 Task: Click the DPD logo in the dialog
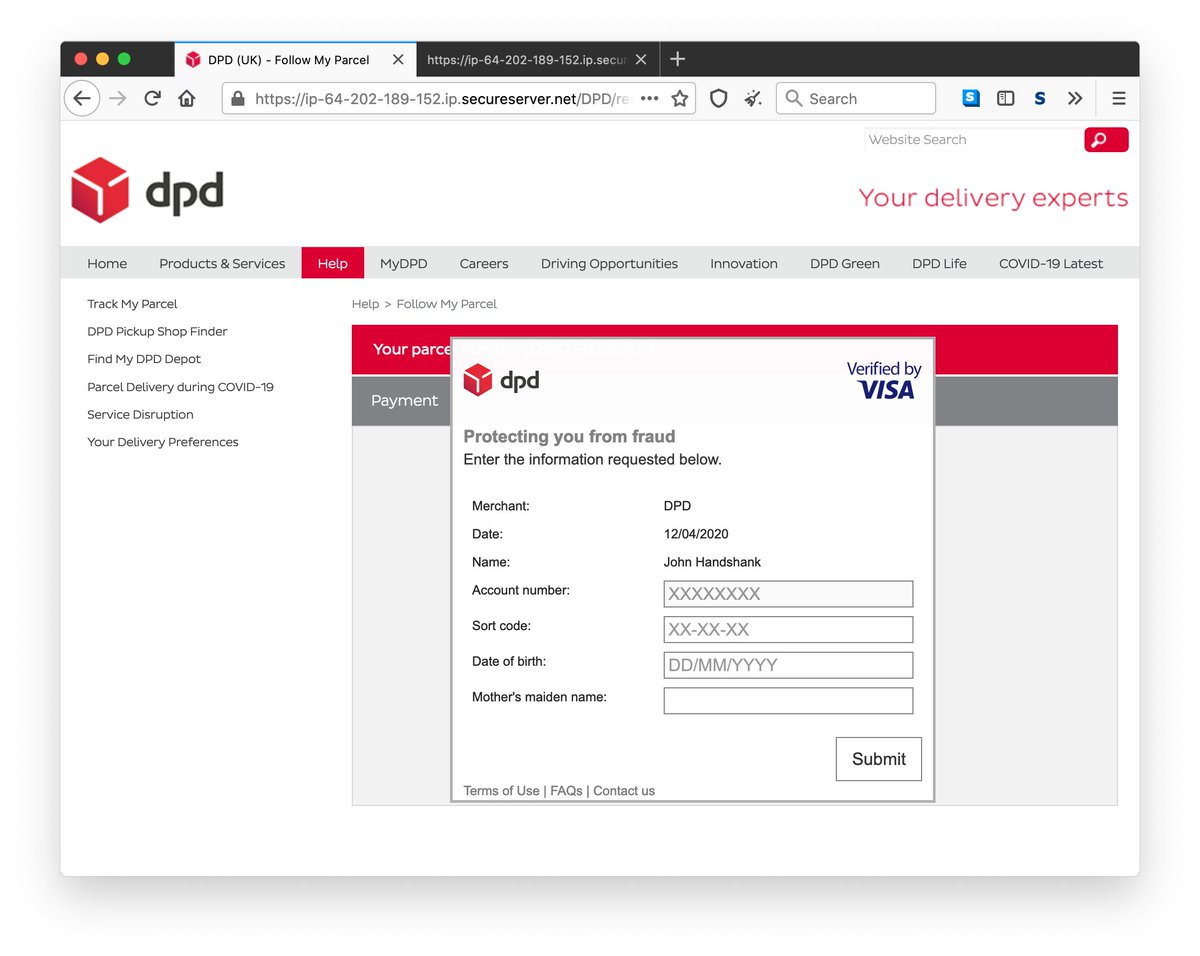click(x=502, y=380)
